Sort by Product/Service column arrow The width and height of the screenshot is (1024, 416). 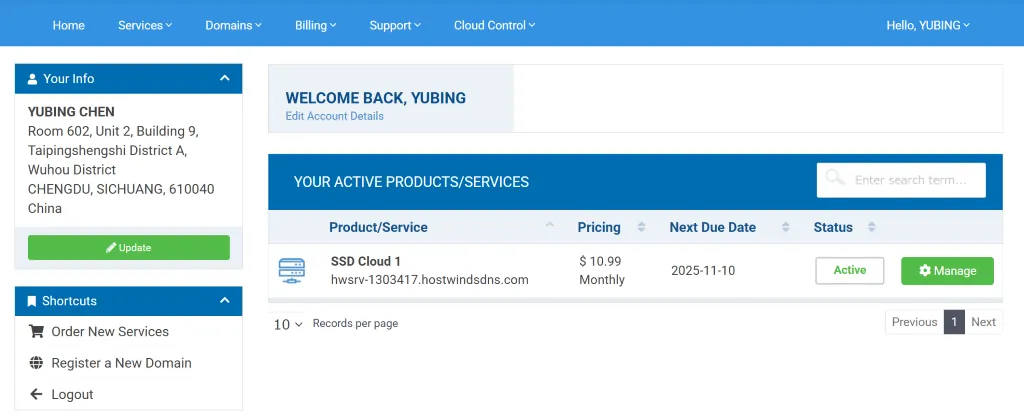tap(550, 227)
